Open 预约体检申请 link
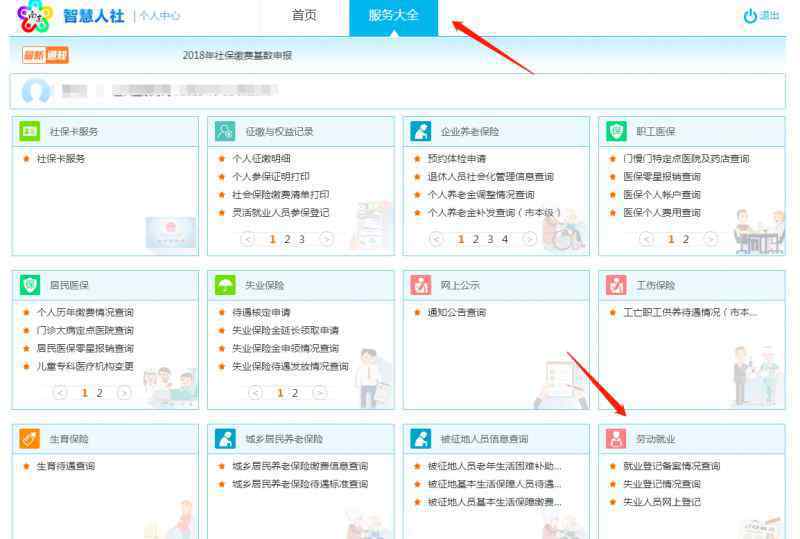Viewport: 800px width, 539px height. pyautogui.click(x=456, y=159)
